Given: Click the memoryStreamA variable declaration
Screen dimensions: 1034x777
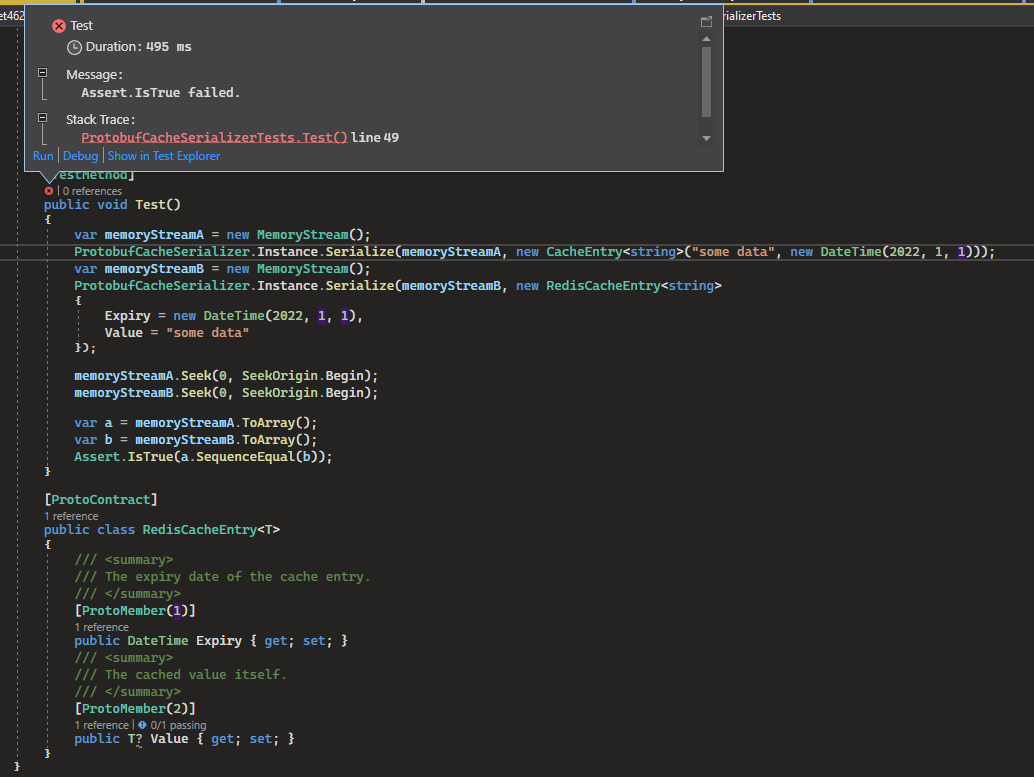Looking at the screenshot, I should [154, 235].
